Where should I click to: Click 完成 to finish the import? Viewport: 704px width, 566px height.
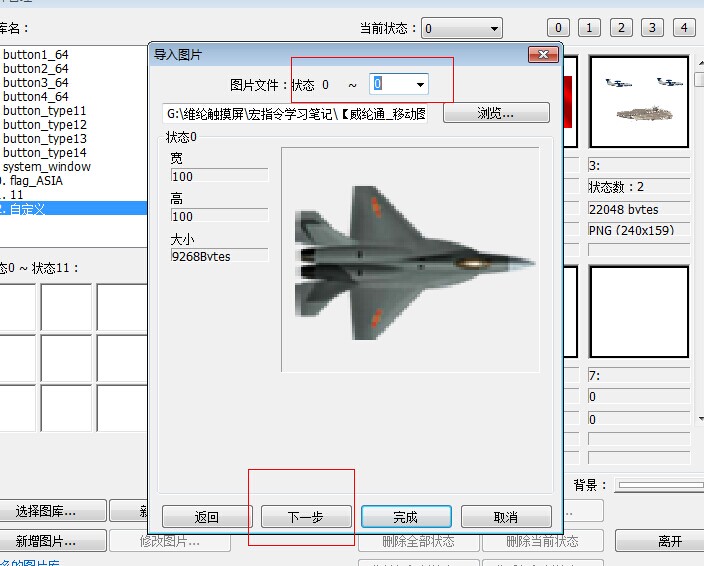pyautogui.click(x=405, y=517)
